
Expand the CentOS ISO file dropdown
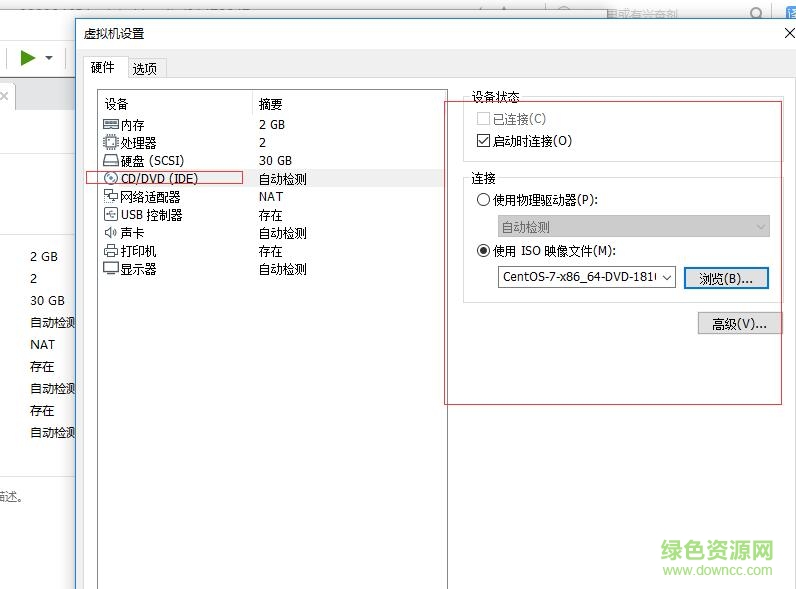667,277
